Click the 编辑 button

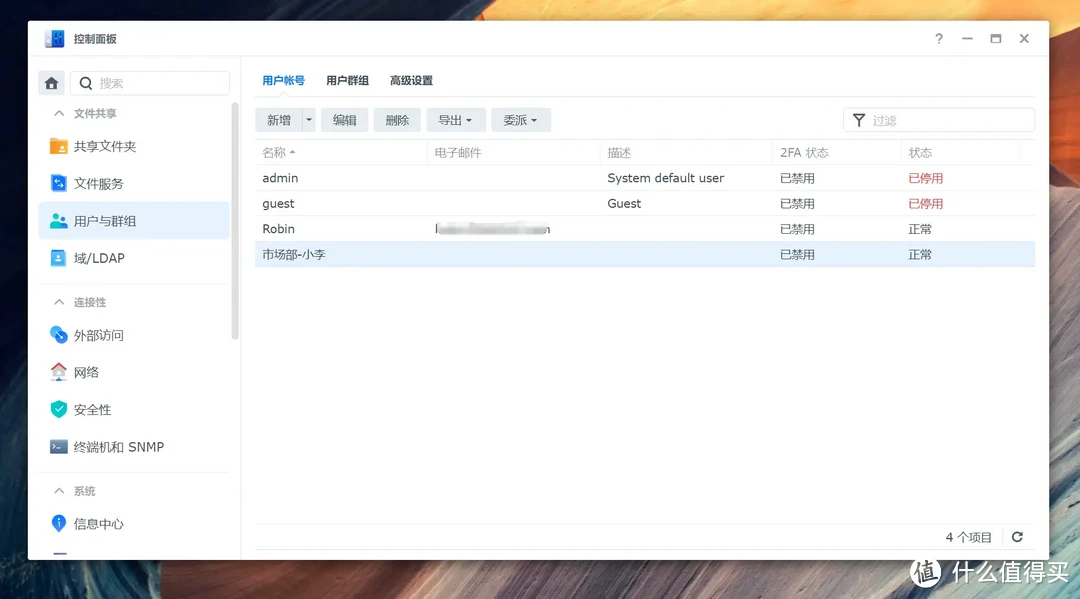(344, 119)
